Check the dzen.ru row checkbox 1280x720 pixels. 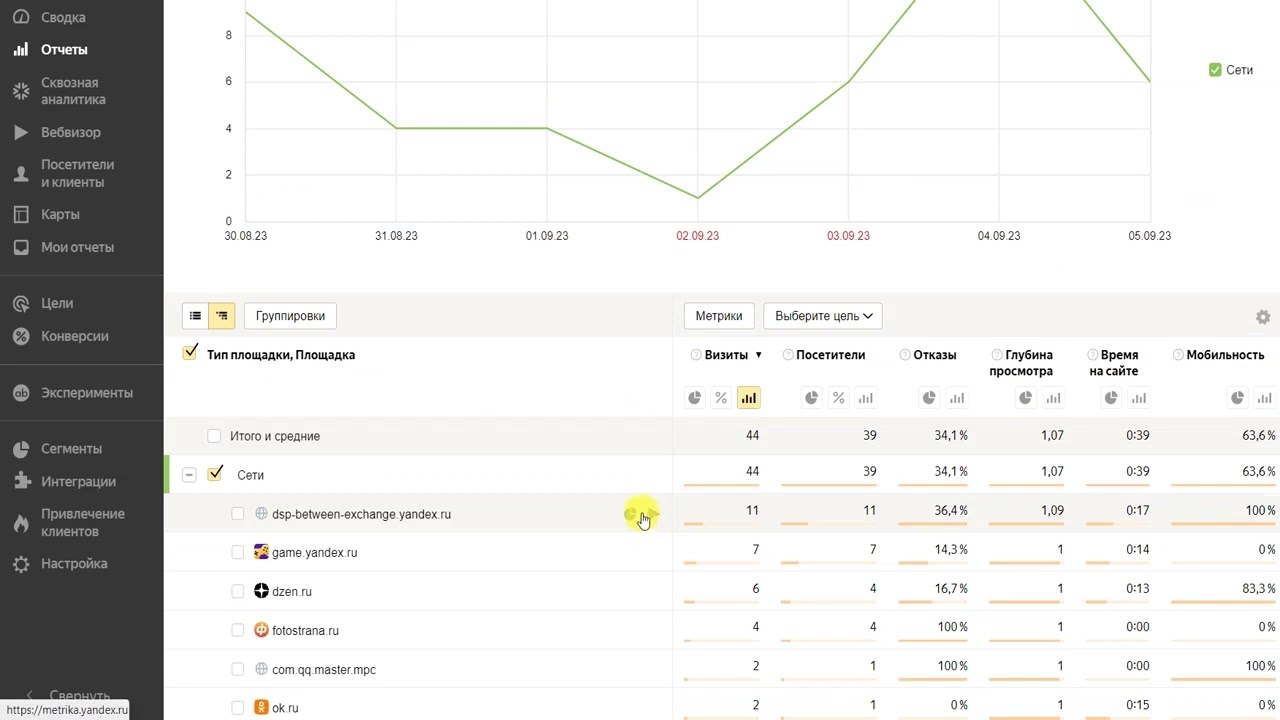pos(238,591)
